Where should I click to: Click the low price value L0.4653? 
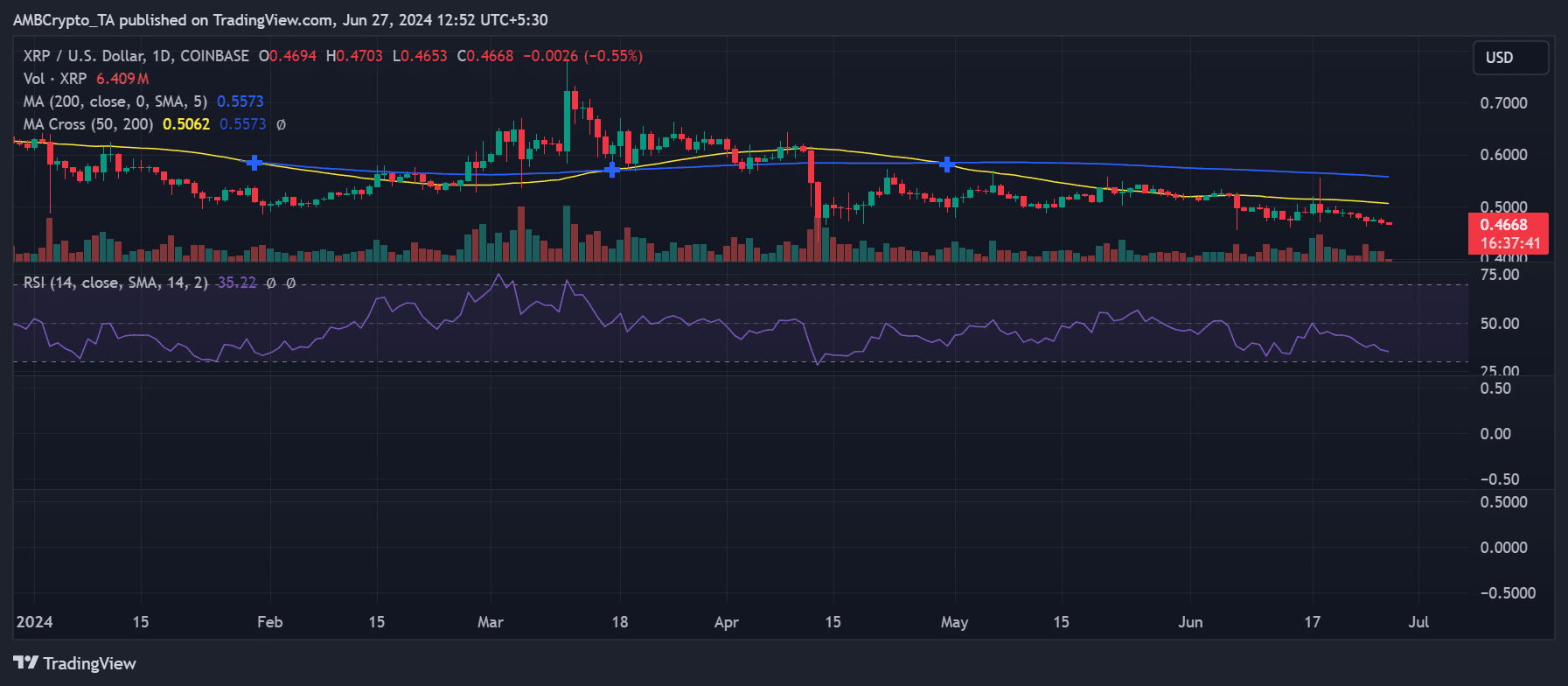pyautogui.click(x=420, y=56)
